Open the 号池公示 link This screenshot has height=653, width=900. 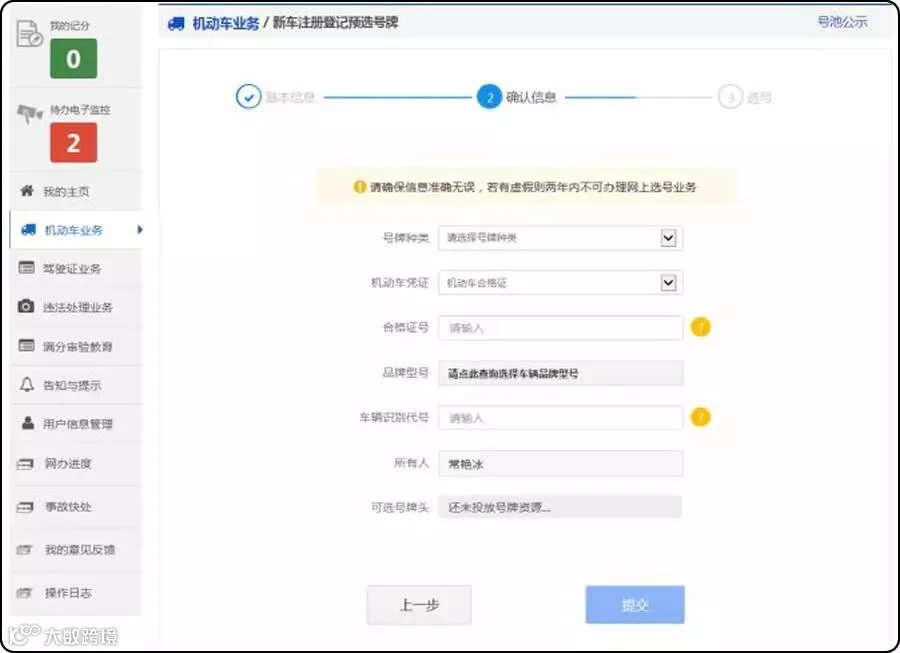click(842, 22)
